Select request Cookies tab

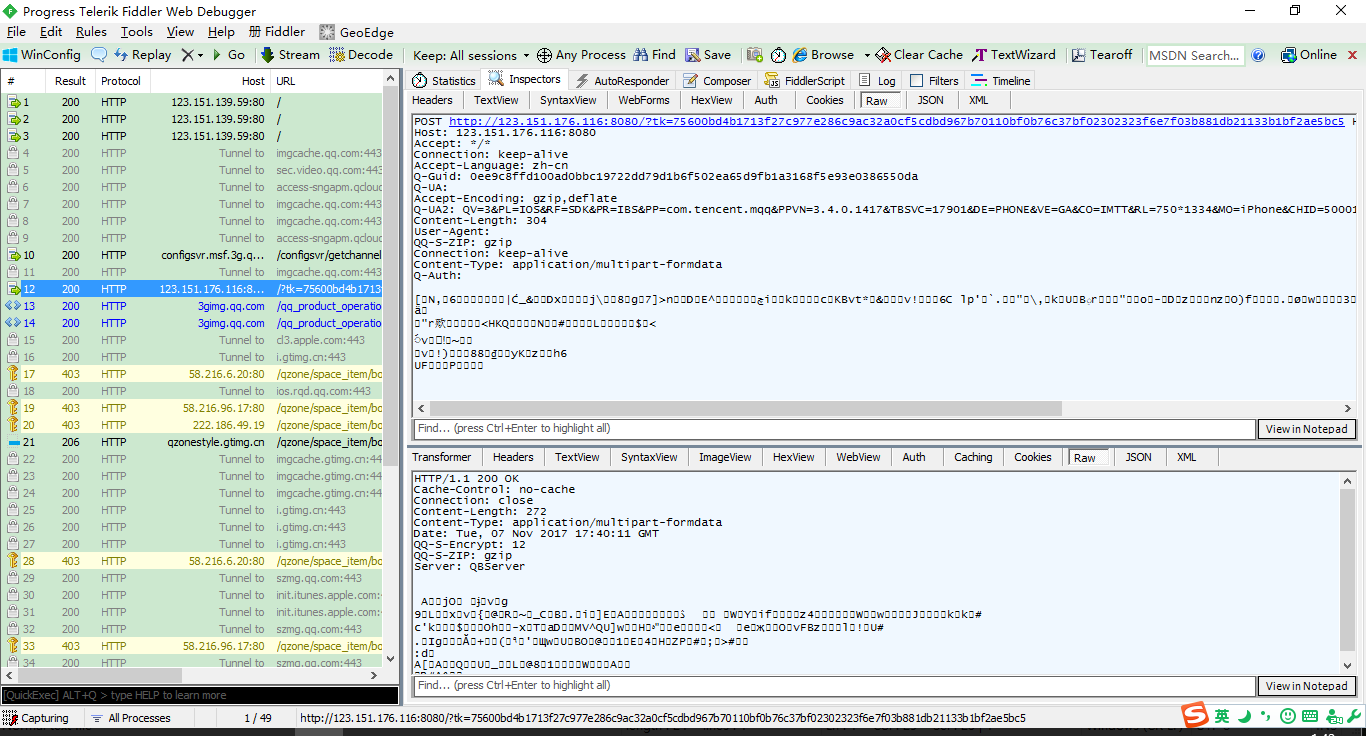825,100
